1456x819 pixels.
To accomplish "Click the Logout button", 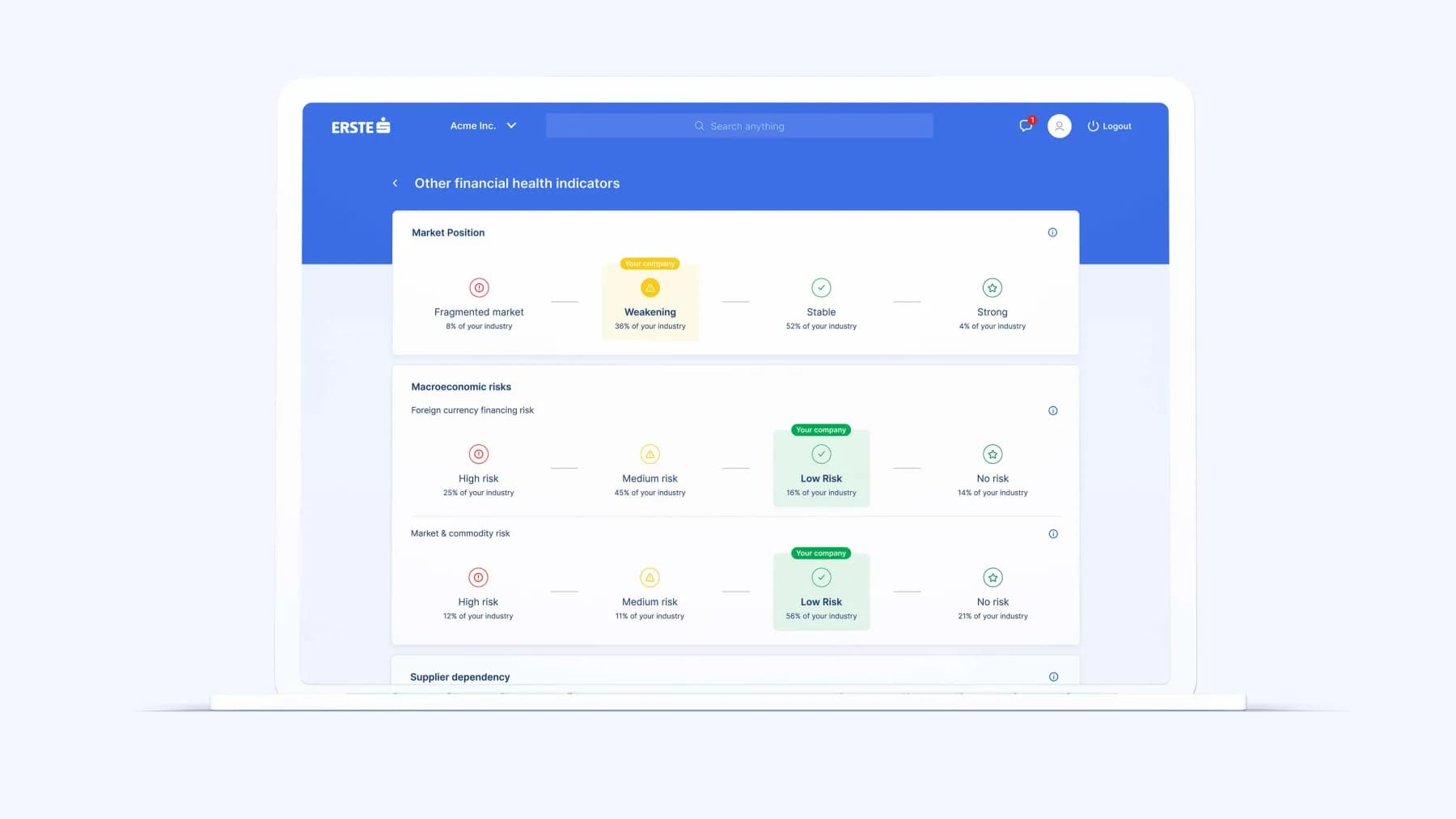I will point(1109,126).
